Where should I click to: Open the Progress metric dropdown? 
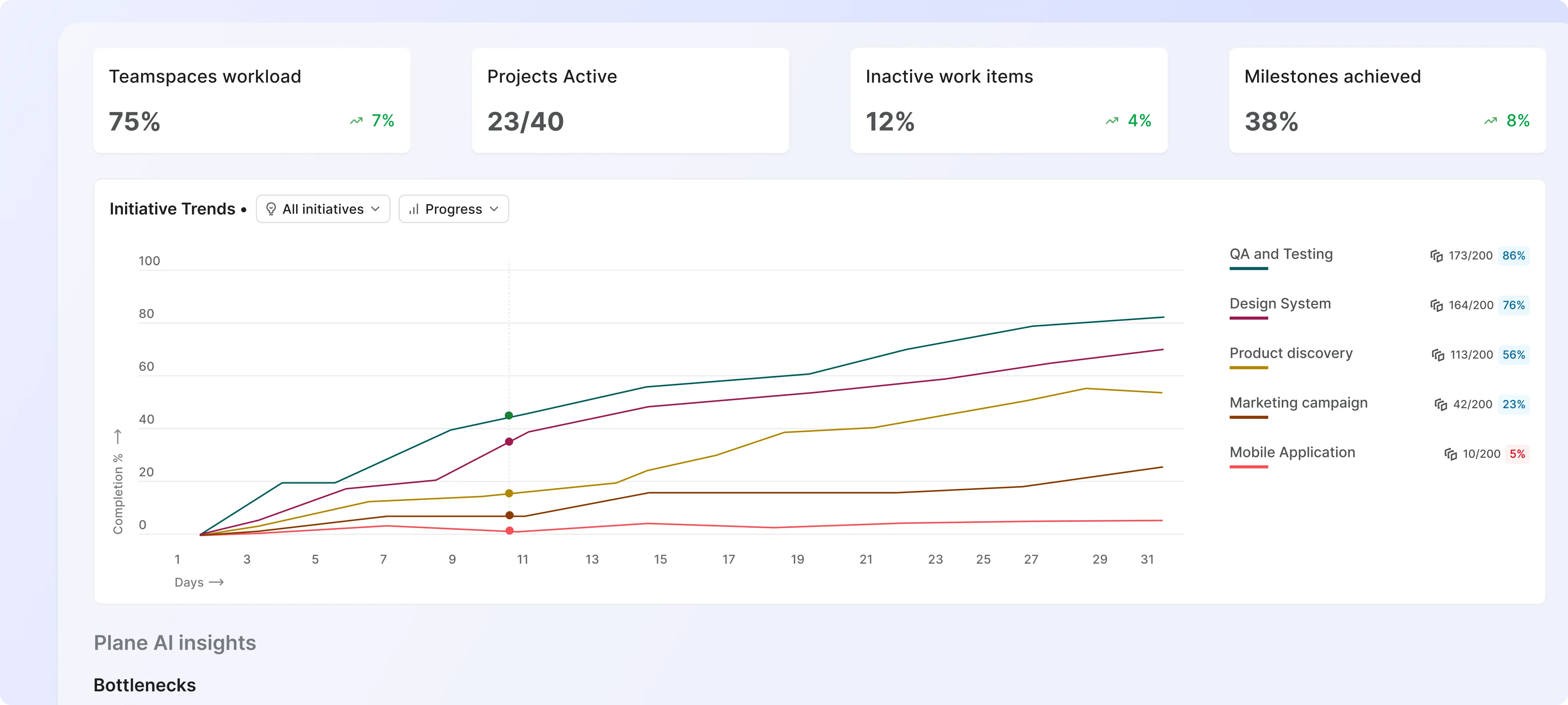click(453, 209)
